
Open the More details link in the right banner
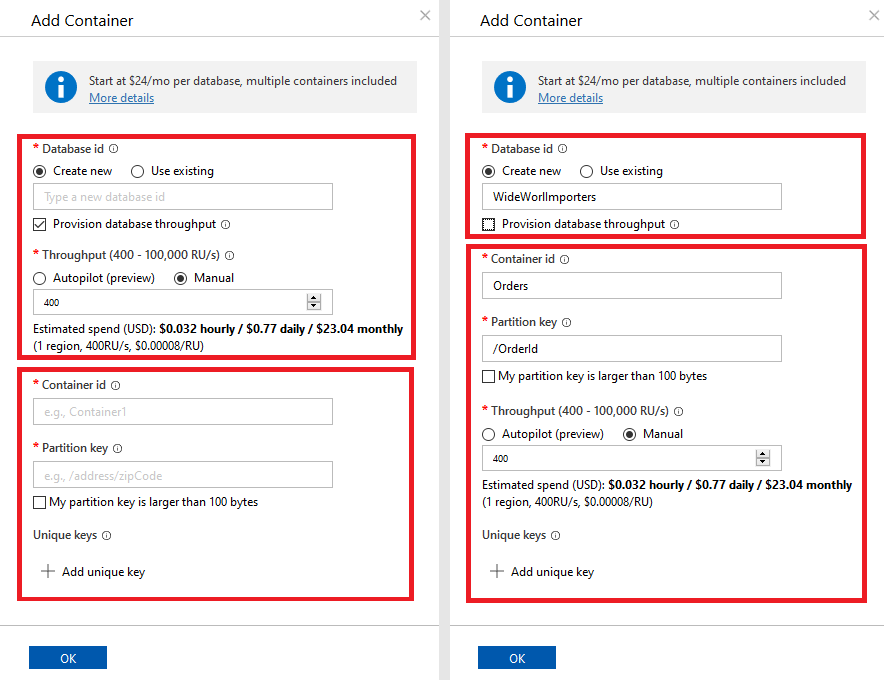(569, 98)
